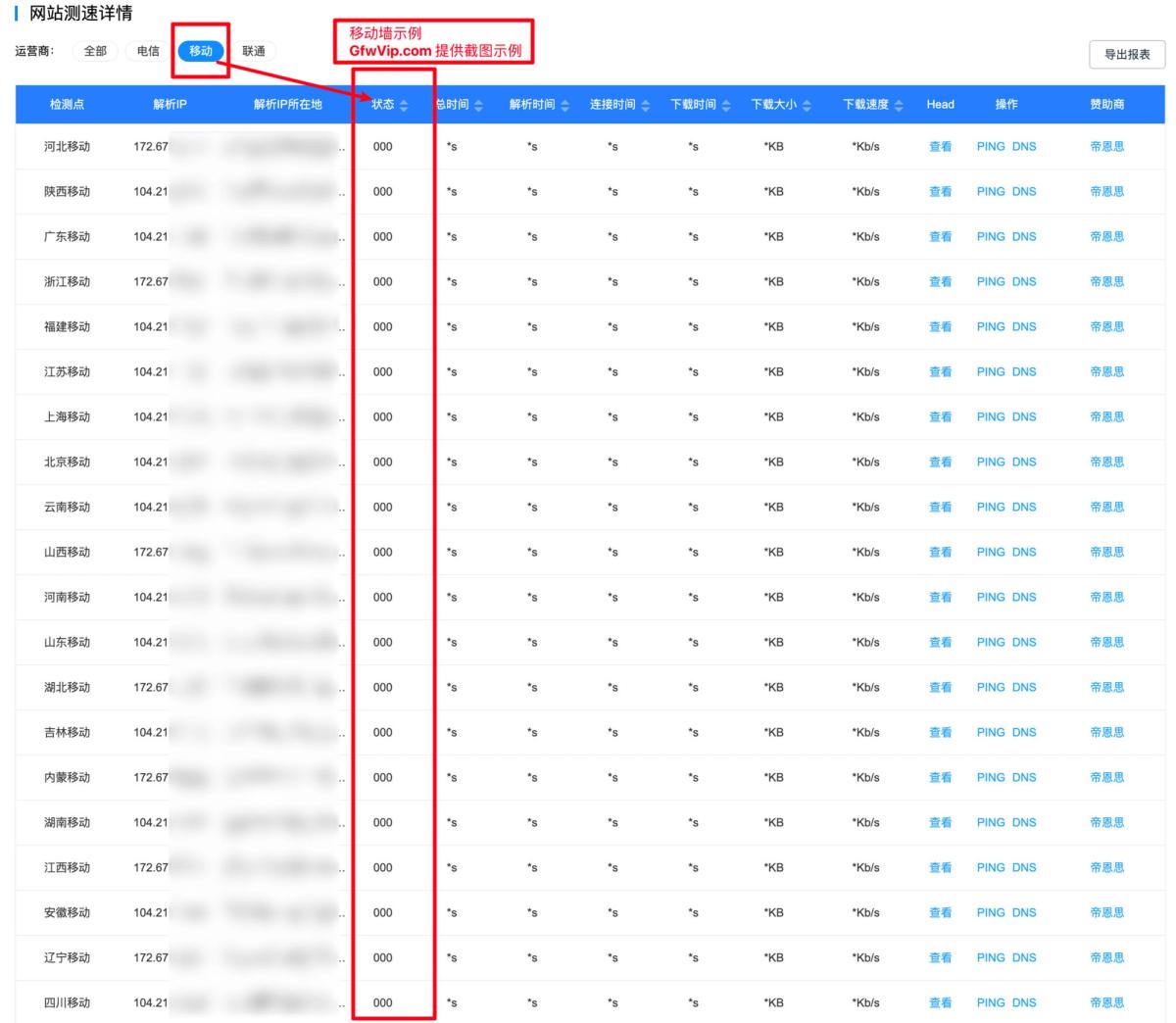The width and height of the screenshot is (1176, 1023).
Task: Run DNS lookup for 广东移动 row
Action: tap(1024, 237)
